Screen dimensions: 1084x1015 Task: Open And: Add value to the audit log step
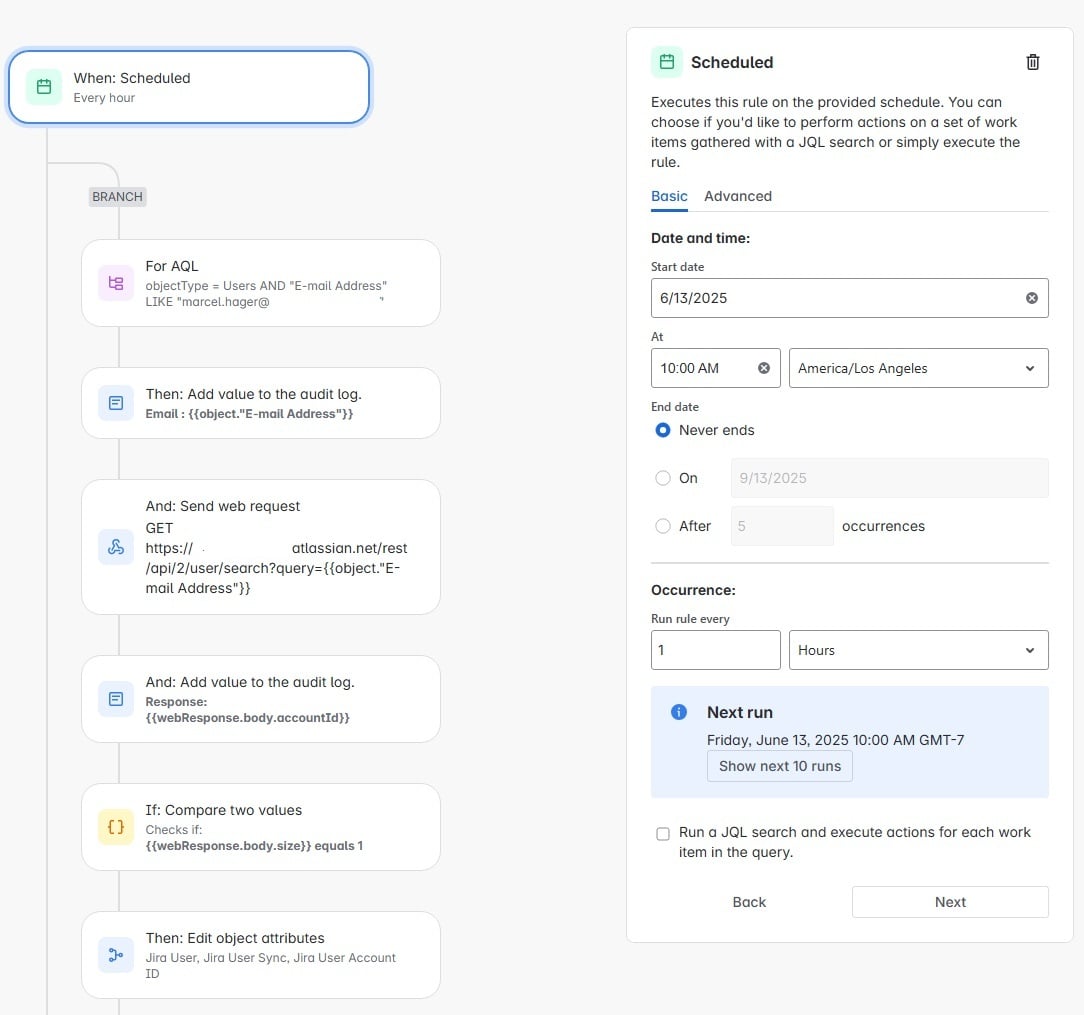[x=261, y=699]
